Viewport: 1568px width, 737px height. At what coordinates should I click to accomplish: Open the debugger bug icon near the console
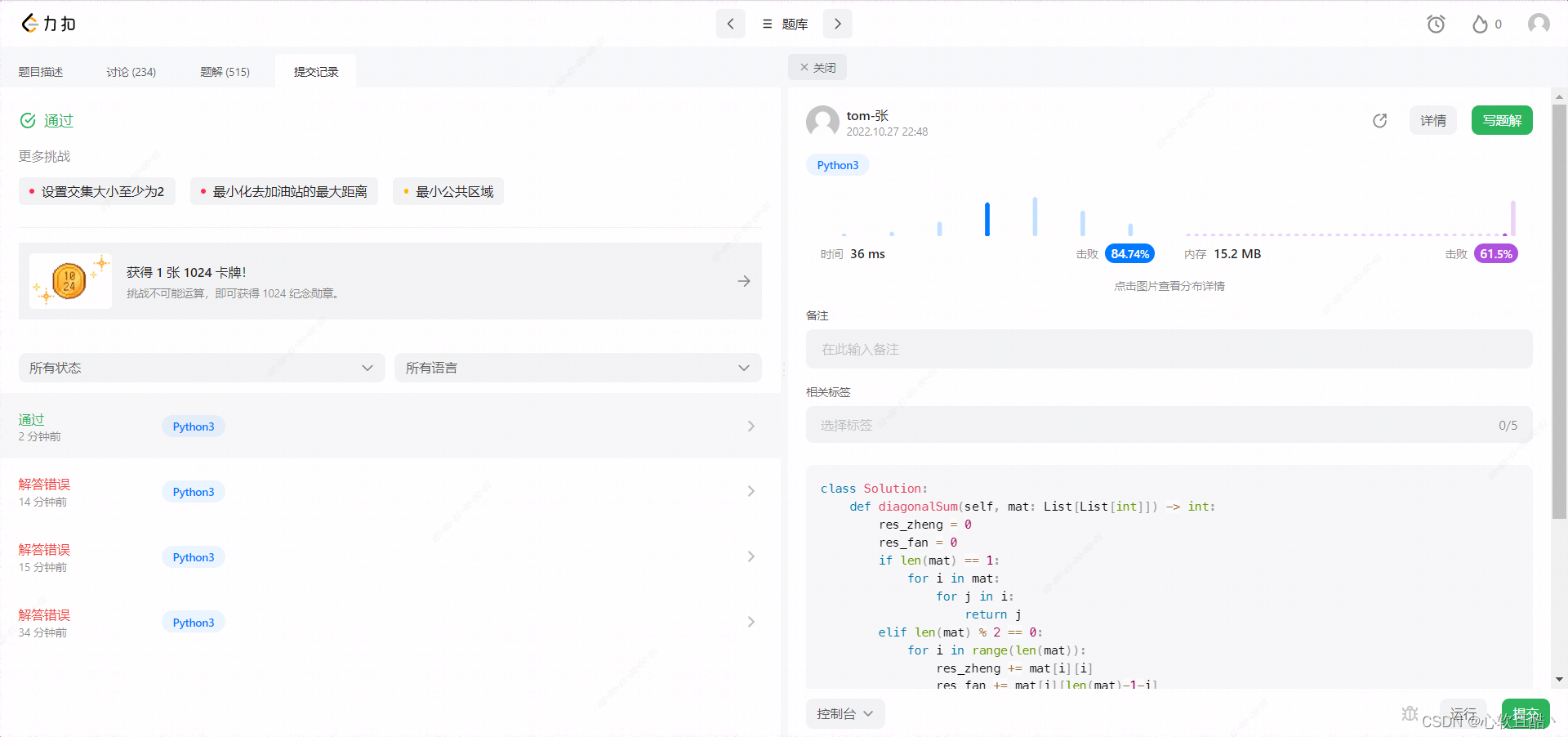pos(1410,712)
